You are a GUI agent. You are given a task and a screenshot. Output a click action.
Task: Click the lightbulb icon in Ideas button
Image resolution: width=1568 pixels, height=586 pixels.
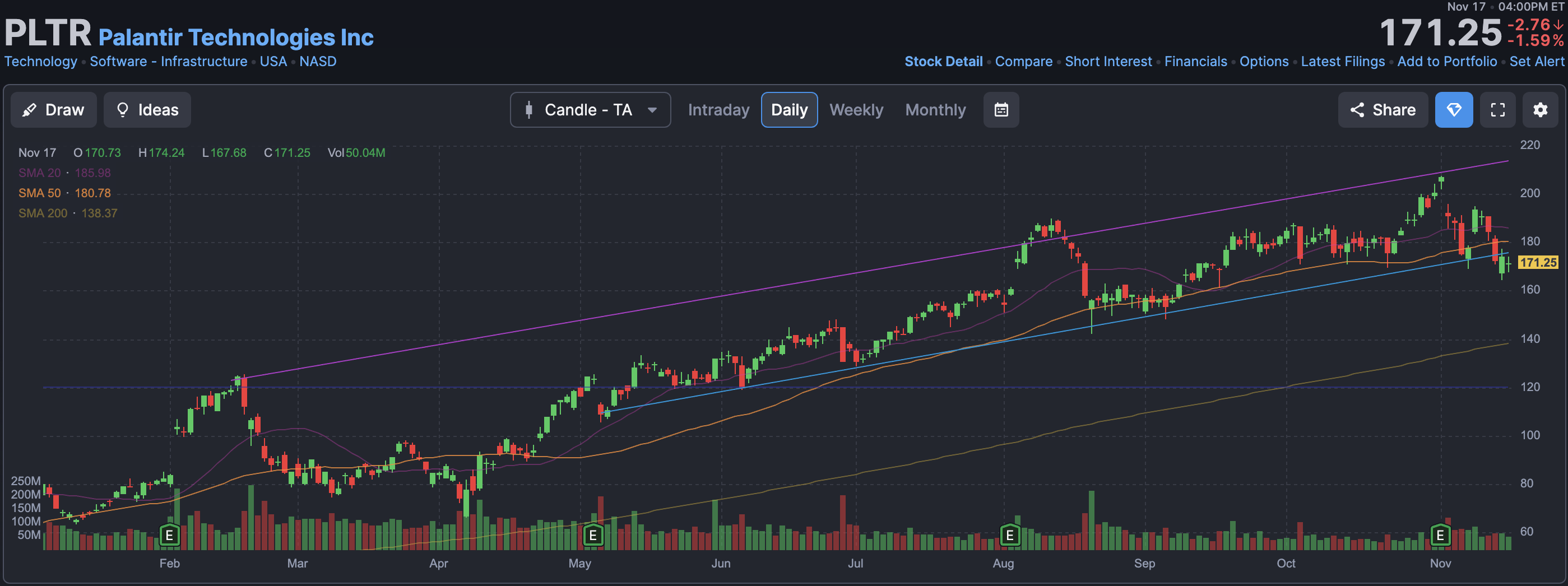[122, 110]
